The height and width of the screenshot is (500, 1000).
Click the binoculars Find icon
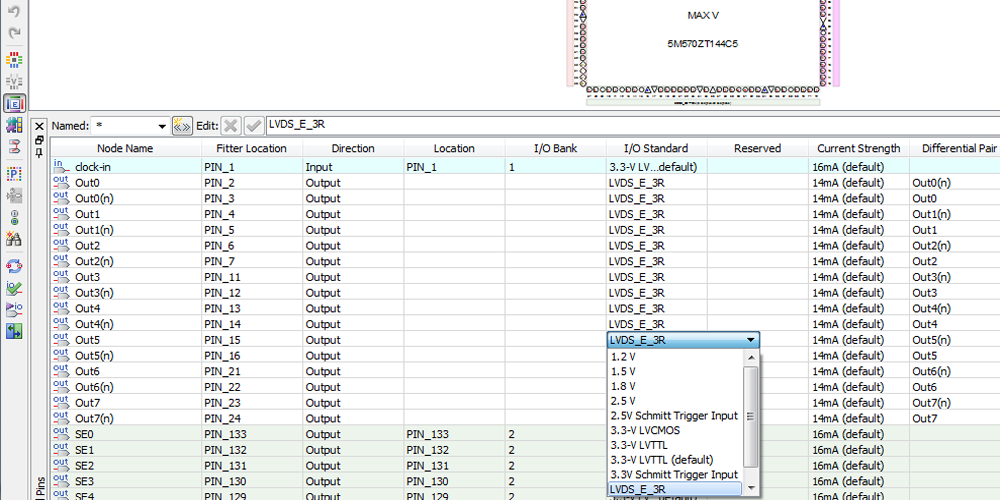(x=14, y=239)
